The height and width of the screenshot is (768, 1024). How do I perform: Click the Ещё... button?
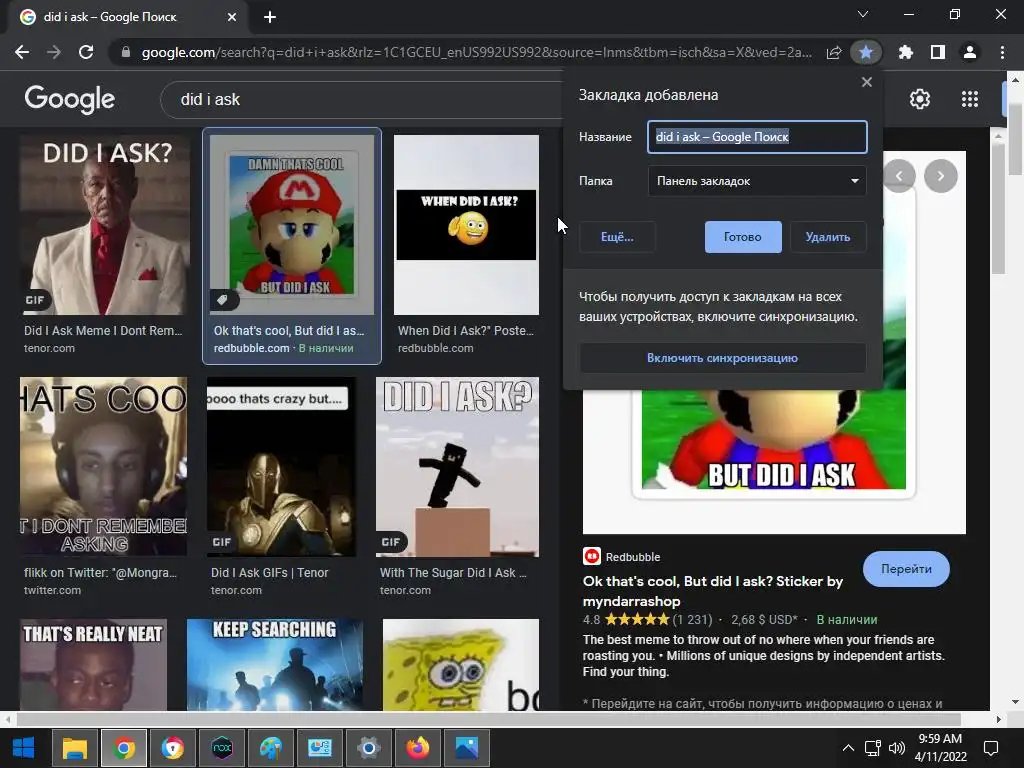pyautogui.click(x=617, y=237)
